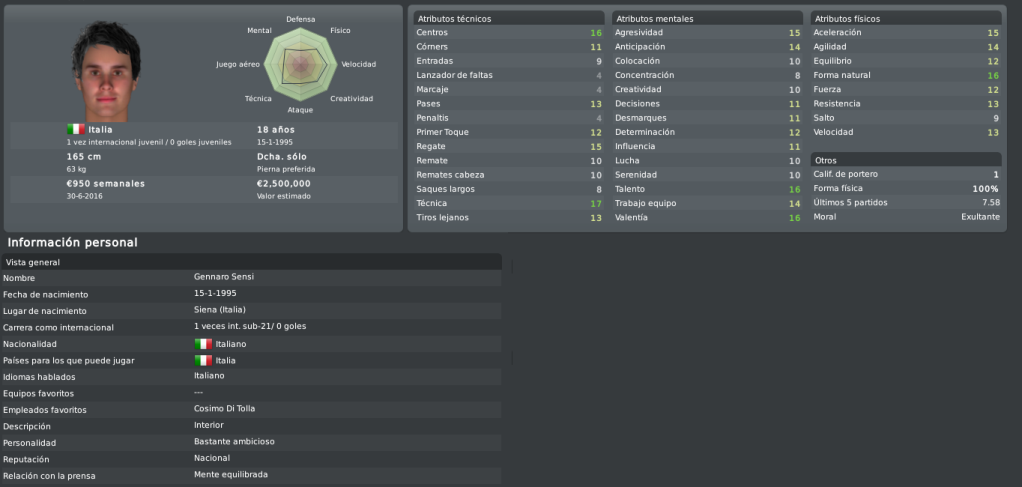Open the Atributos físicos header
Screen dimensions: 1022x487
click(x=906, y=19)
